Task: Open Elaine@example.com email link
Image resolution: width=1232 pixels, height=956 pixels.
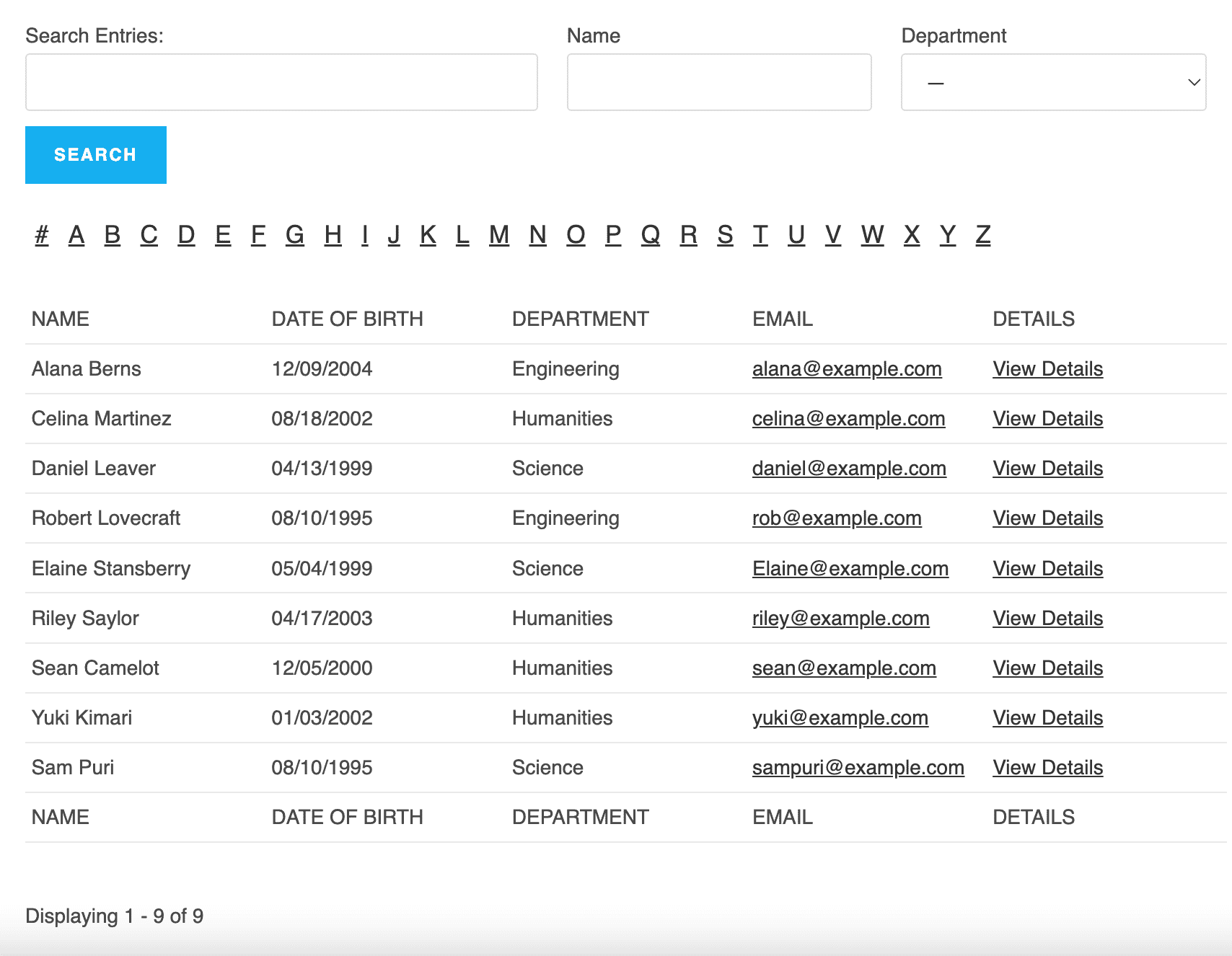Action: click(x=850, y=569)
